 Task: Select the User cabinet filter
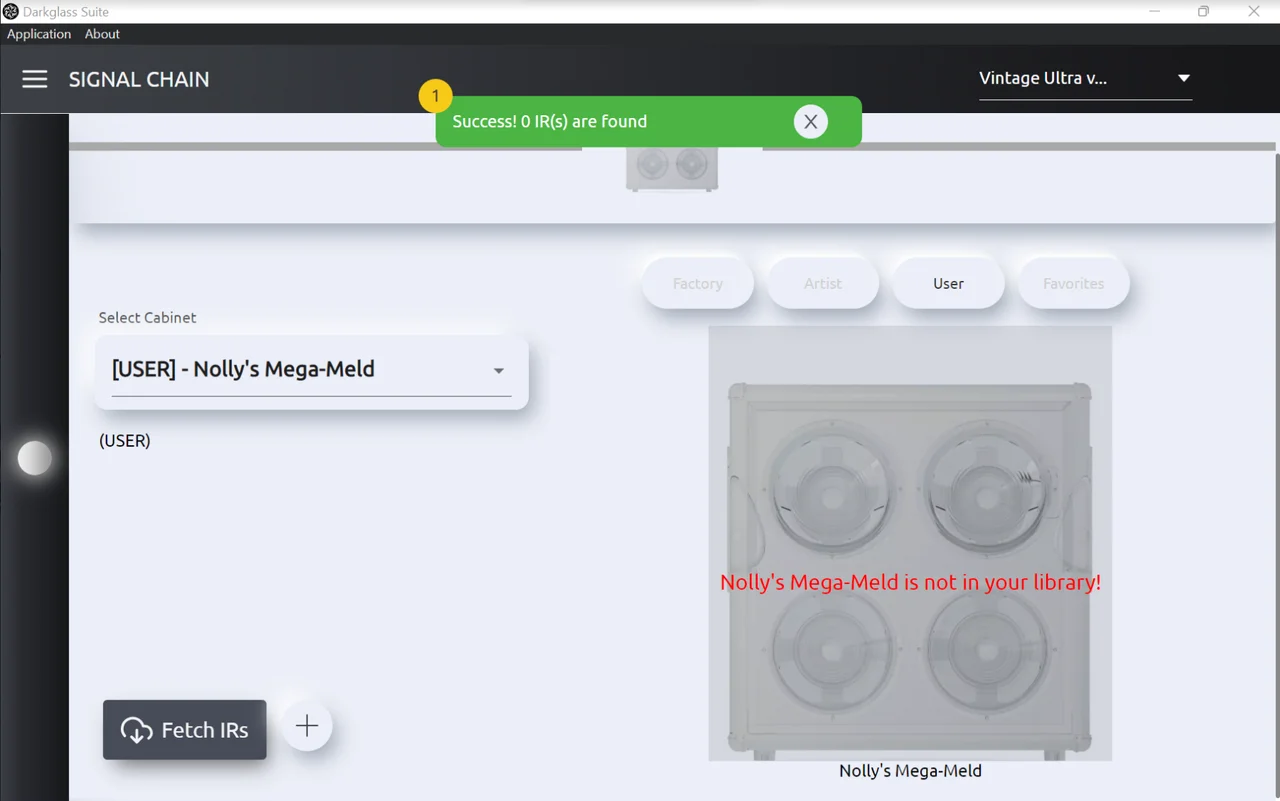coord(948,284)
